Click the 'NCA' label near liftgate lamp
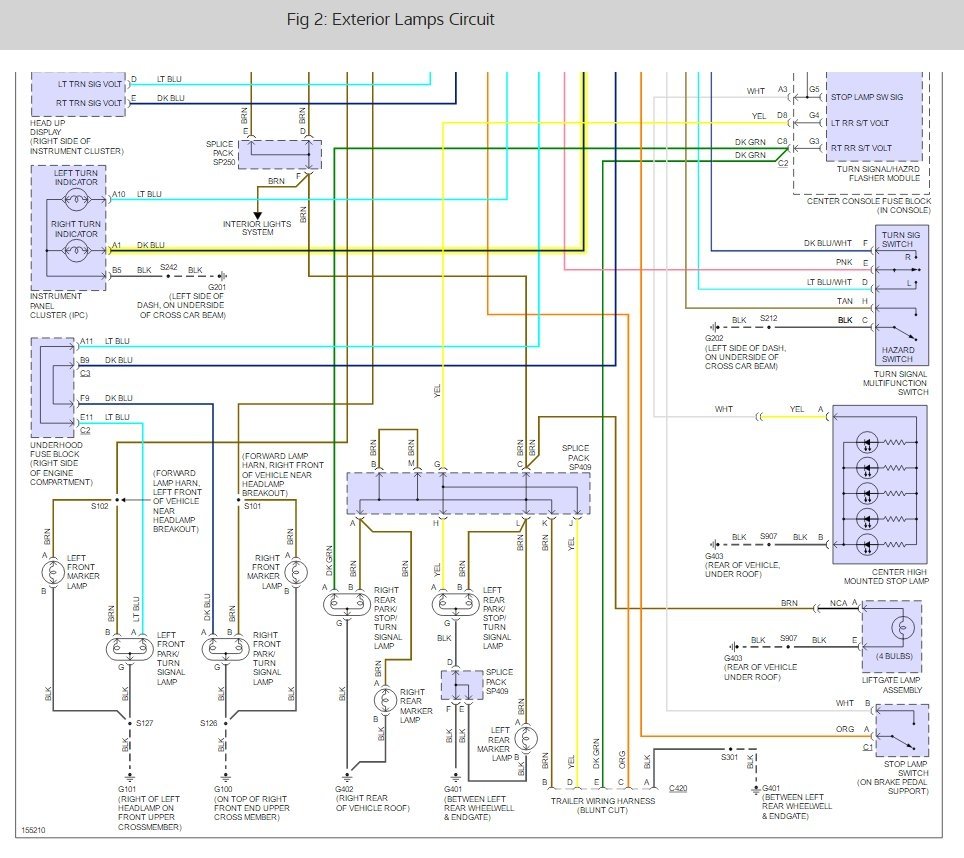The height and width of the screenshot is (858, 964). [839, 603]
